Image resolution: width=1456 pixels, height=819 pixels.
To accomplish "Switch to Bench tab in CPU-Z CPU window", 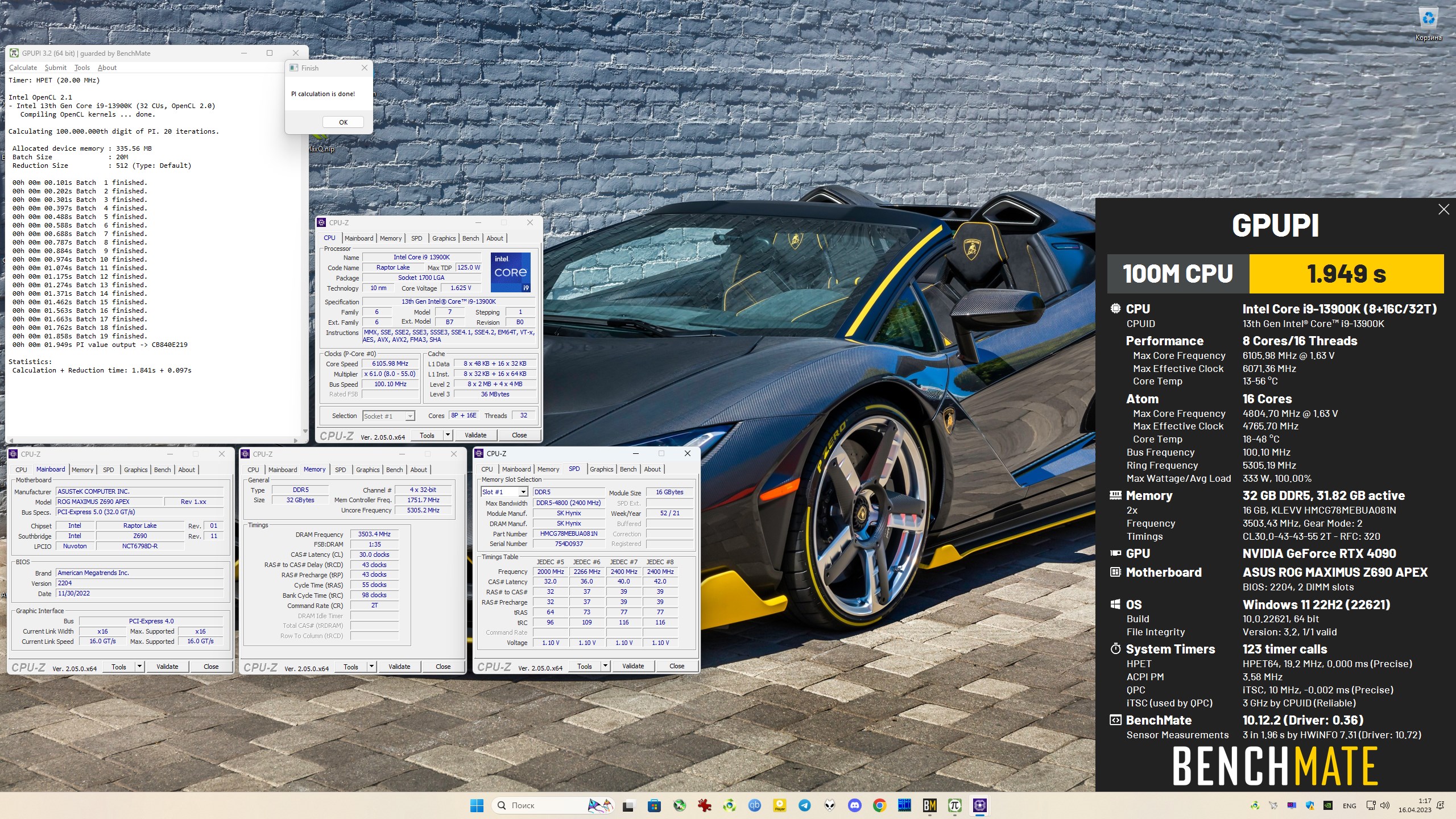I will pos(470,238).
